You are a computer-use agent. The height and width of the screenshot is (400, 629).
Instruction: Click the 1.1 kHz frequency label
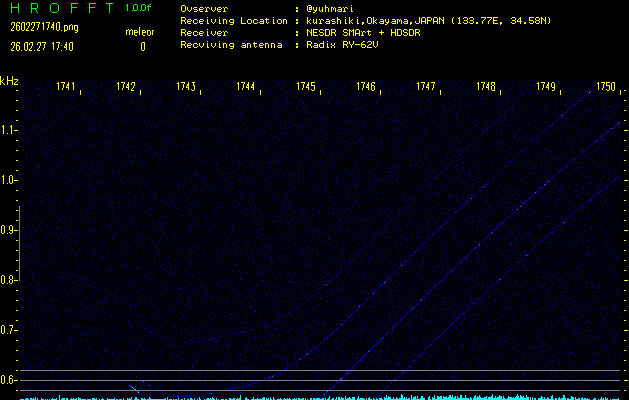[9, 130]
